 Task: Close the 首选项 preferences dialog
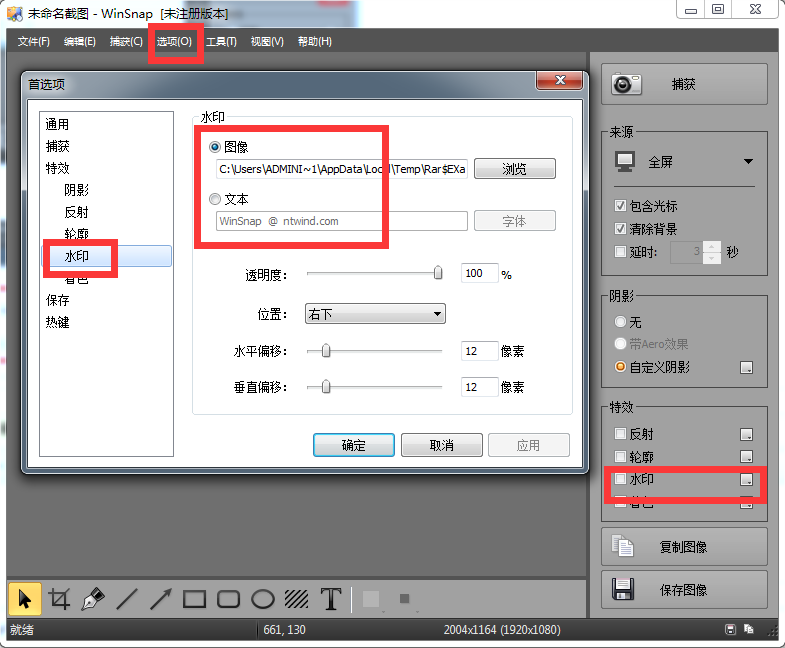pos(559,80)
